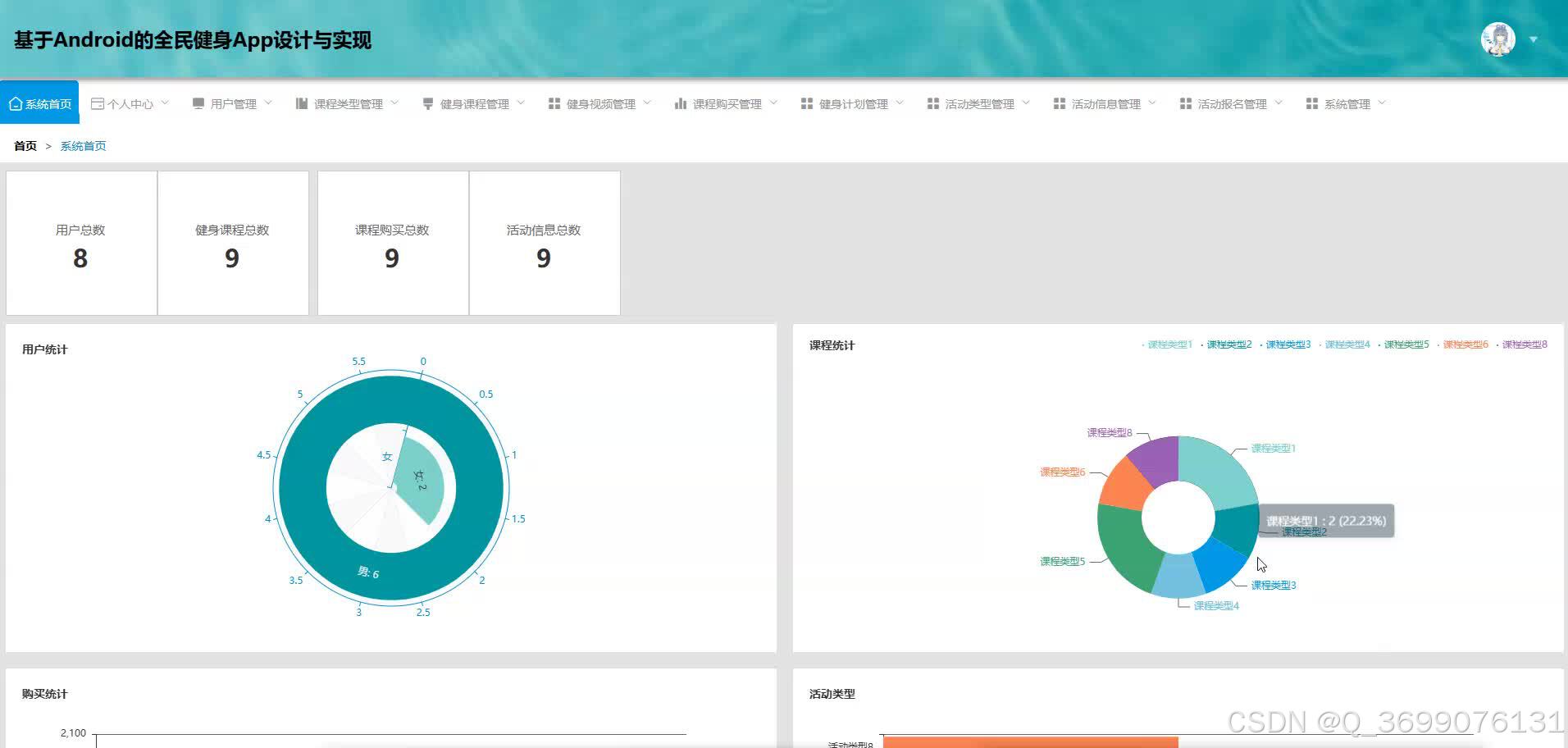Open the 课程类型管理 menu

coord(348,103)
